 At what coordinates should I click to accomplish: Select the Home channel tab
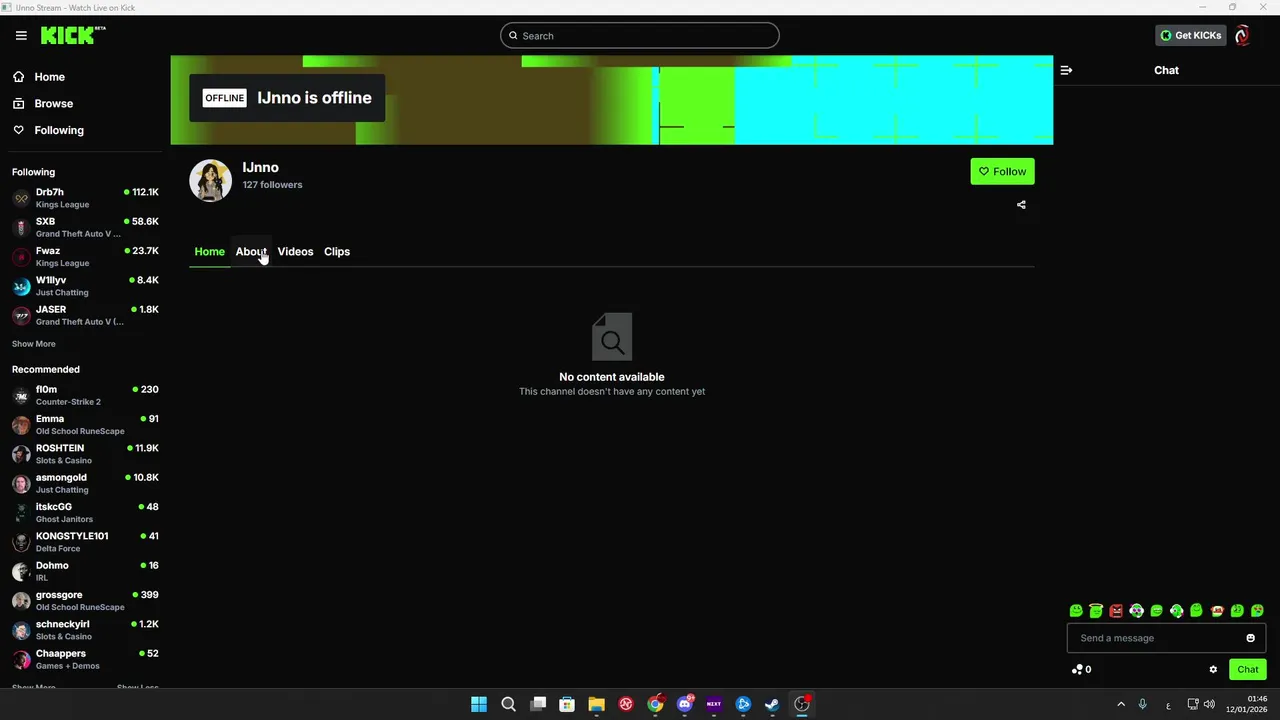click(209, 252)
